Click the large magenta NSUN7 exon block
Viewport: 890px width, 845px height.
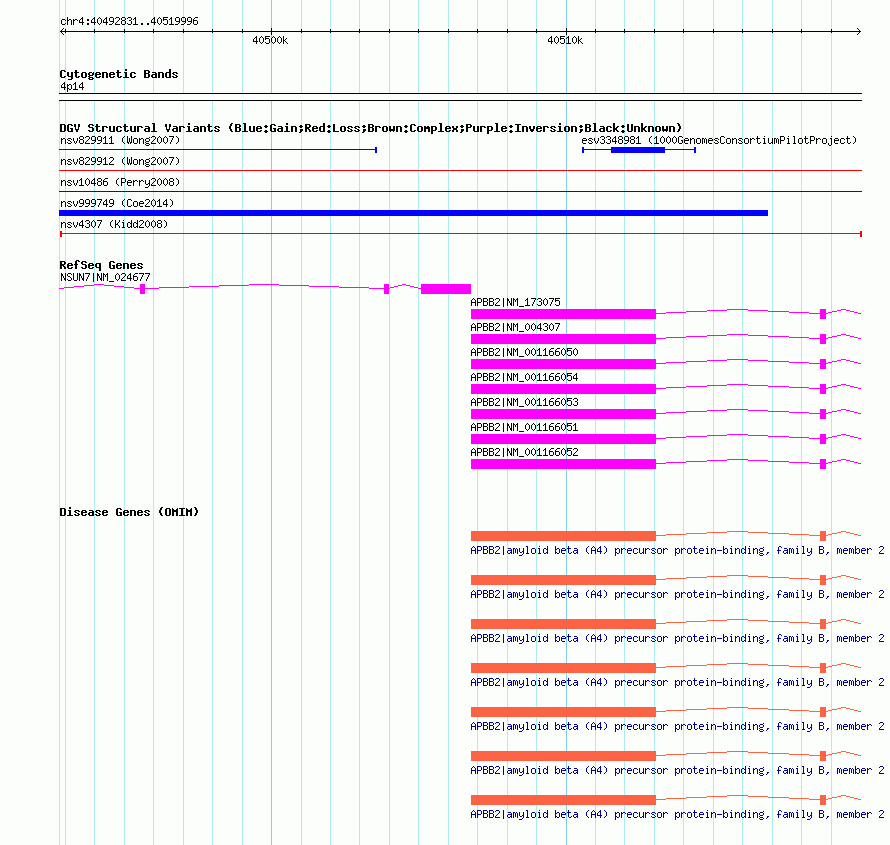[446, 289]
